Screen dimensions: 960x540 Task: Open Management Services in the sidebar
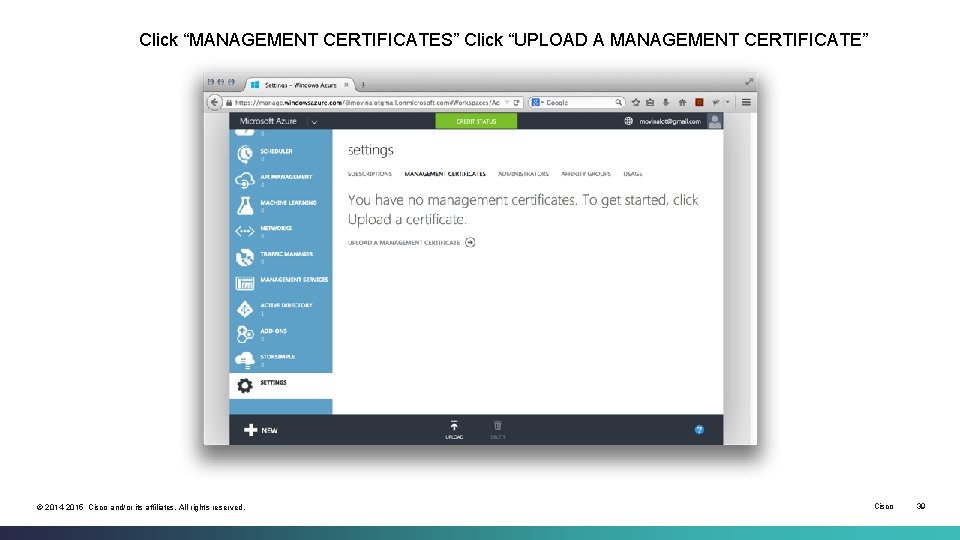tap(280, 282)
